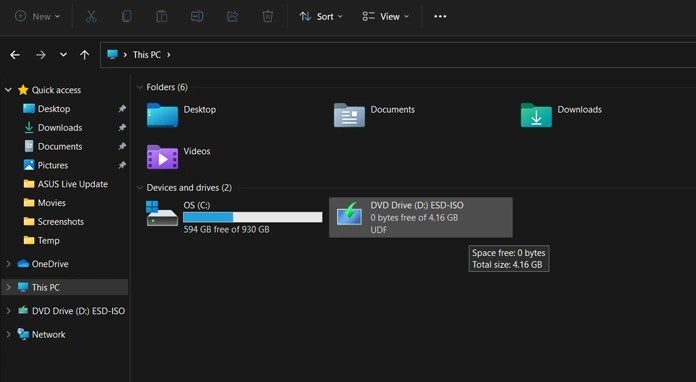Open the Sort dropdown menu
The width and height of the screenshot is (696, 382).
321,16
